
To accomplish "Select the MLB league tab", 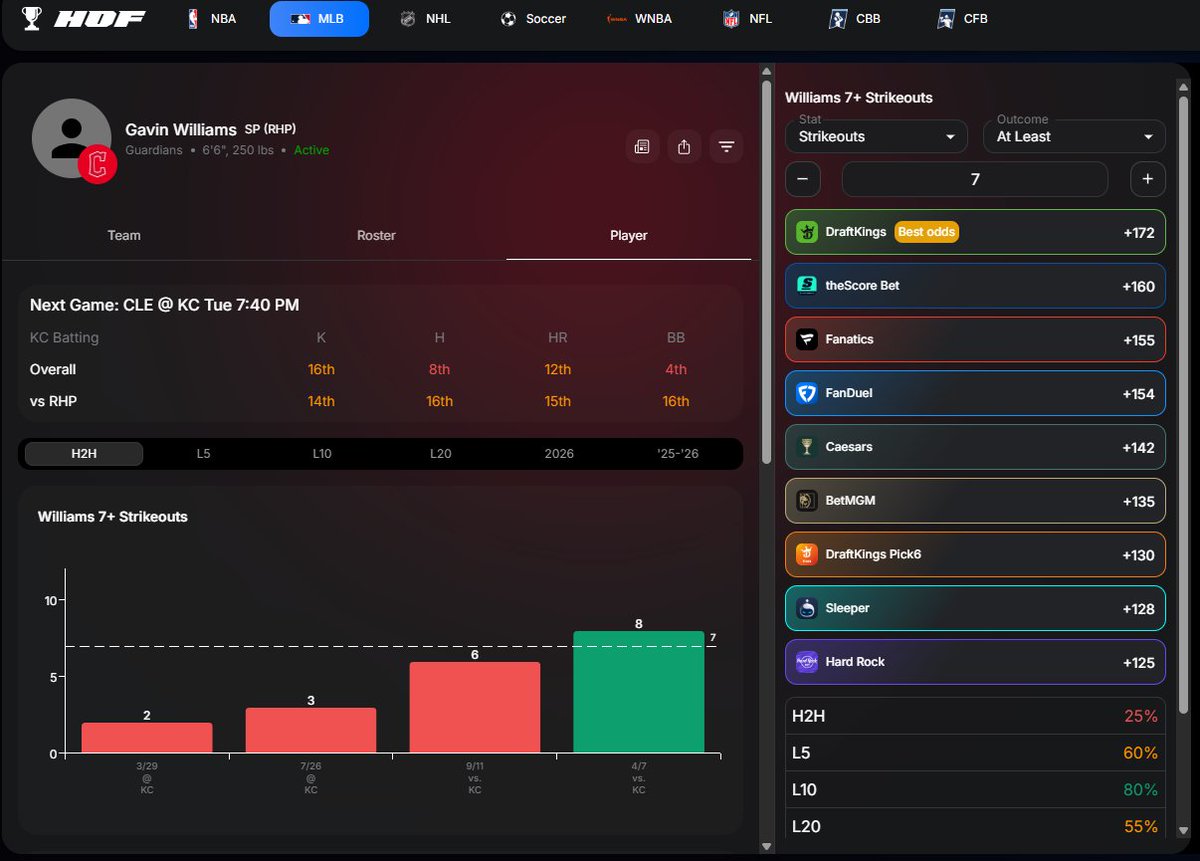I will tap(319, 19).
